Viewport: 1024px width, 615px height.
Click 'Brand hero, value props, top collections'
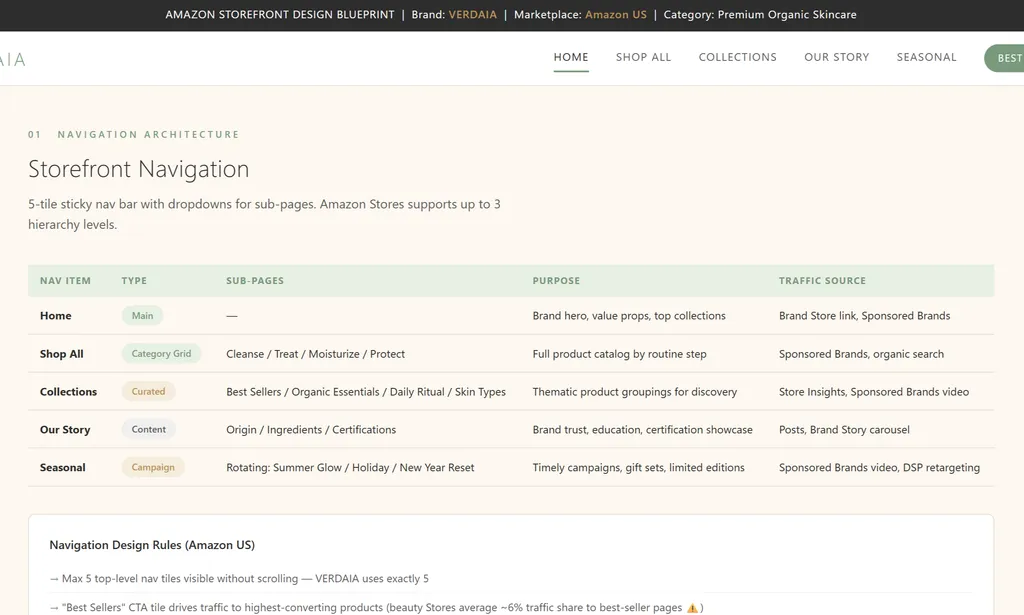(629, 316)
